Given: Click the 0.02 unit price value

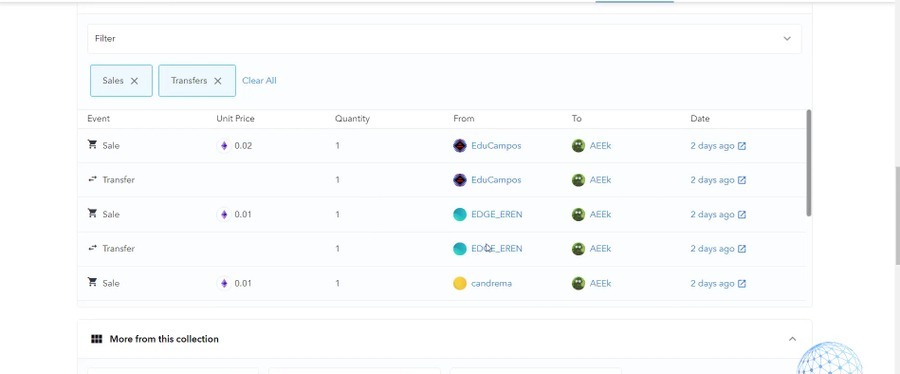Looking at the screenshot, I should 243,146.
